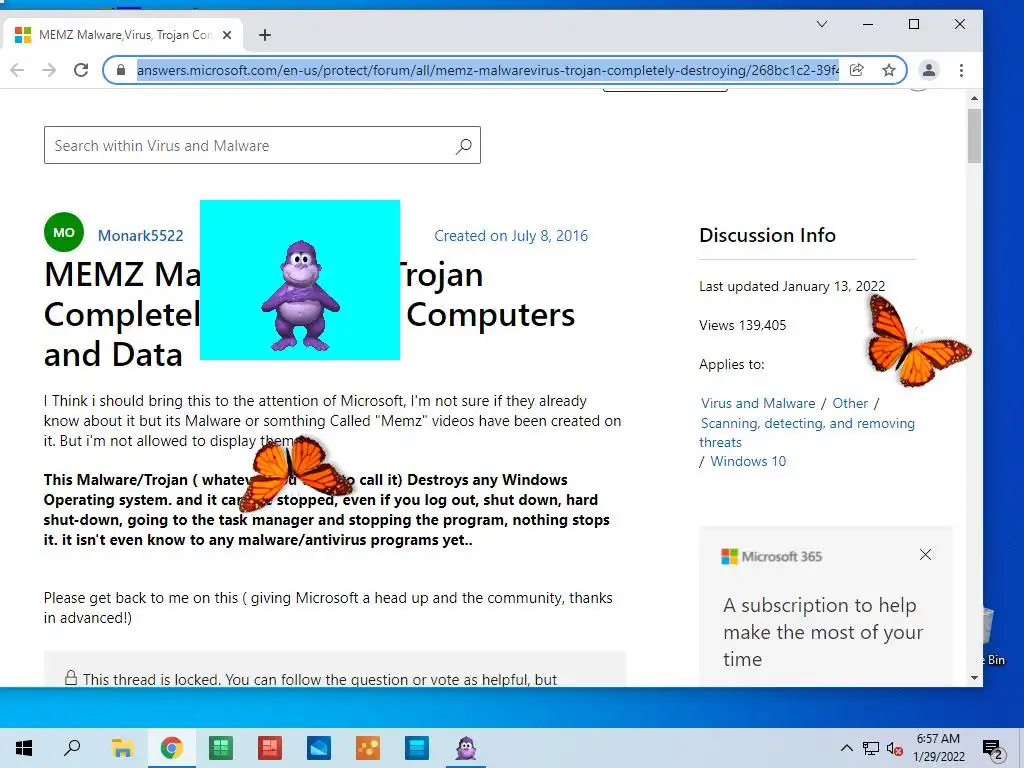Click the Created on July 8, 2016 text
Screen dimensions: 1024x768
pyautogui.click(x=511, y=236)
